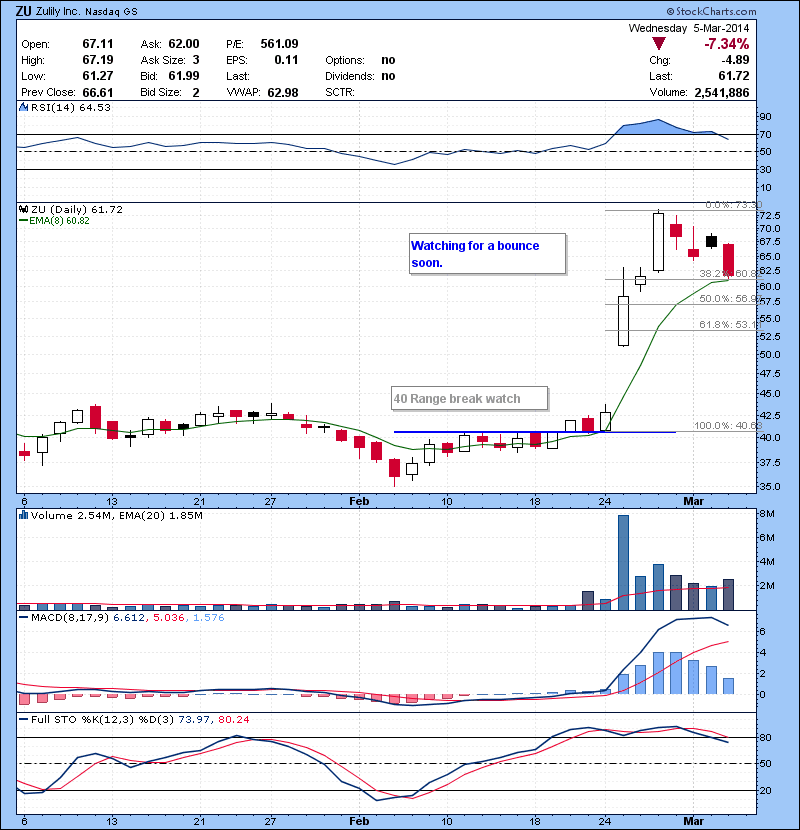Click the green EMA(8) legend line marker

[x=23, y=221]
